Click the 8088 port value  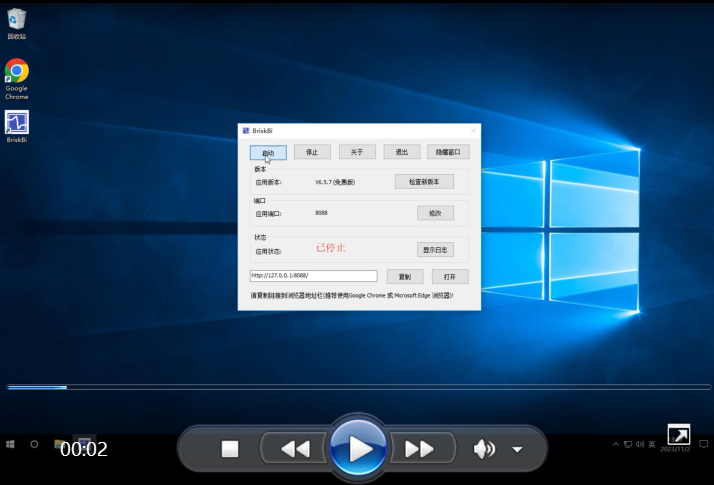(321, 213)
